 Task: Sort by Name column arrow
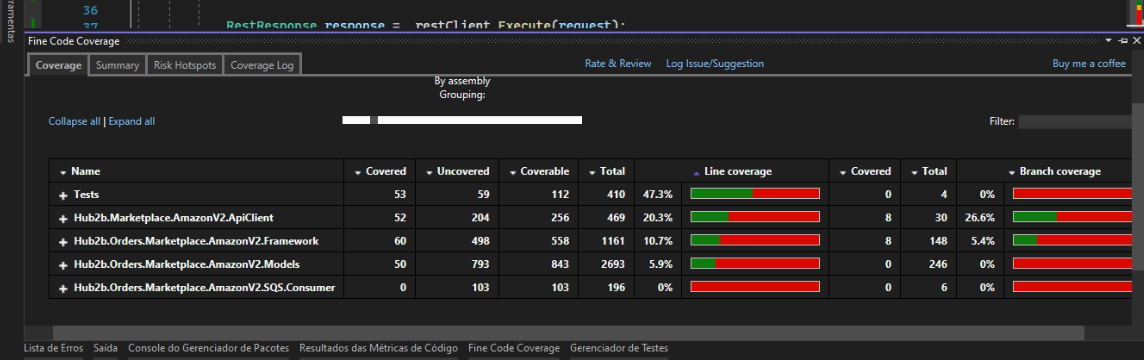point(63,172)
